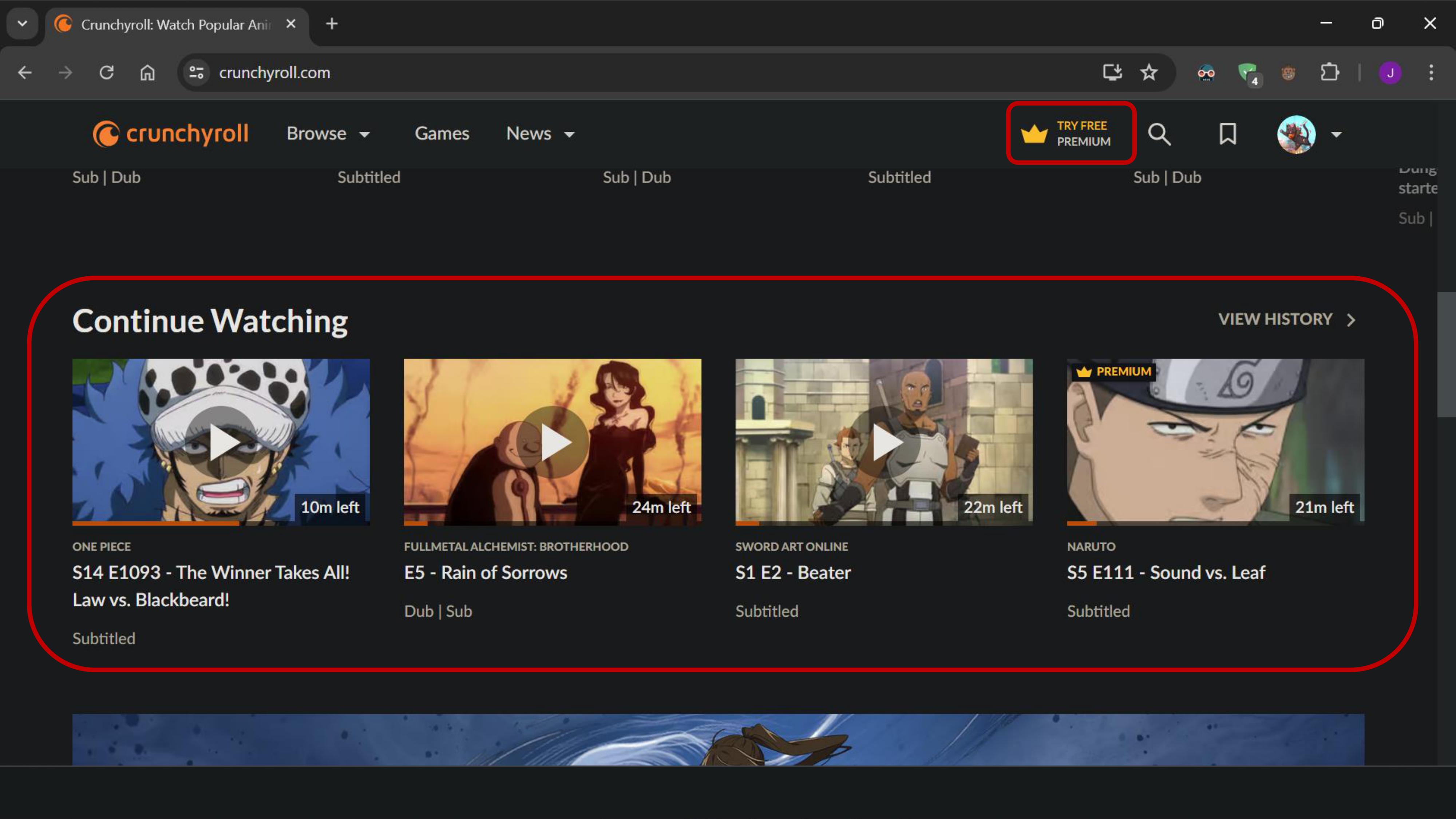Open the Watchlist bookmark icon
Image resolution: width=1456 pixels, height=819 pixels.
pyautogui.click(x=1227, y=134)
